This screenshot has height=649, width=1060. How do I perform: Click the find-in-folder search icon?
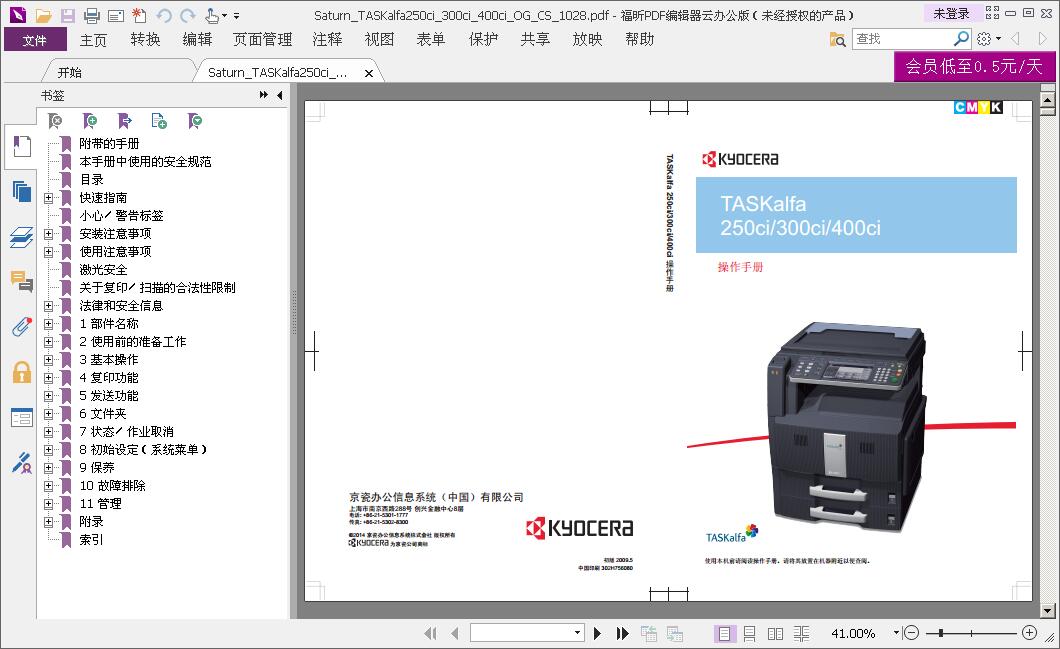[x=838, y=39]
